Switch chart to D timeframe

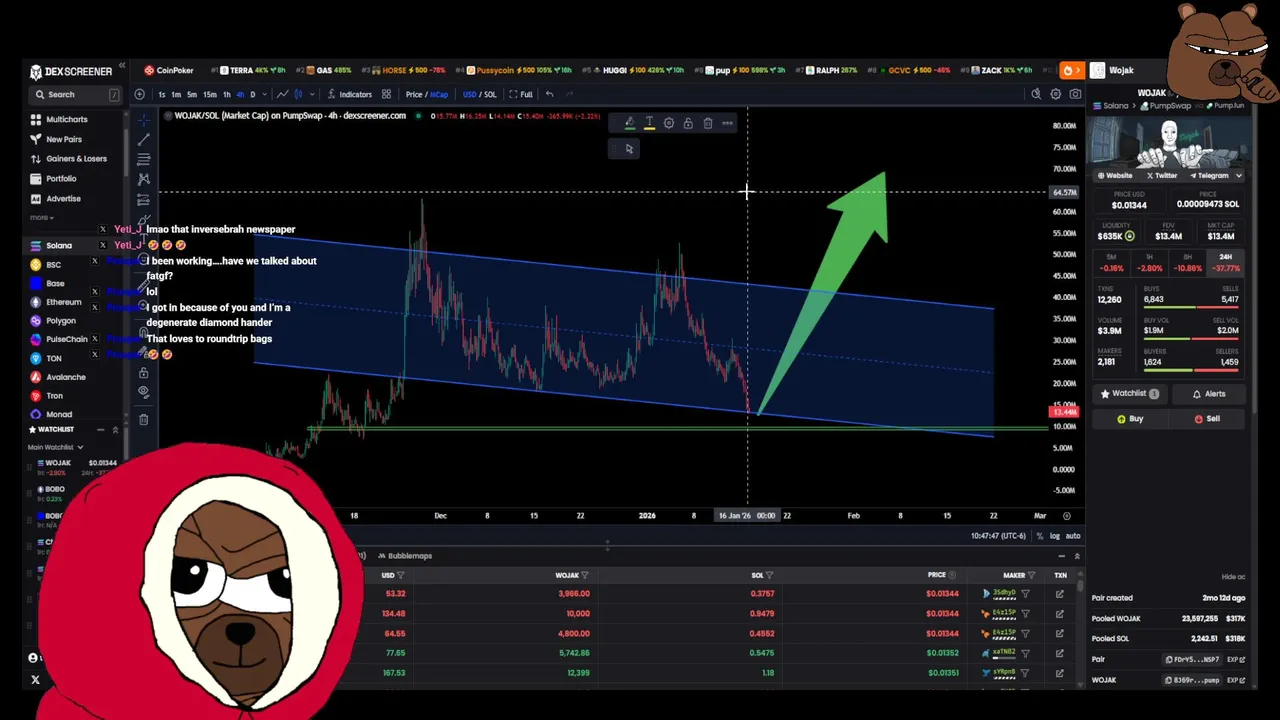[252, 94]
